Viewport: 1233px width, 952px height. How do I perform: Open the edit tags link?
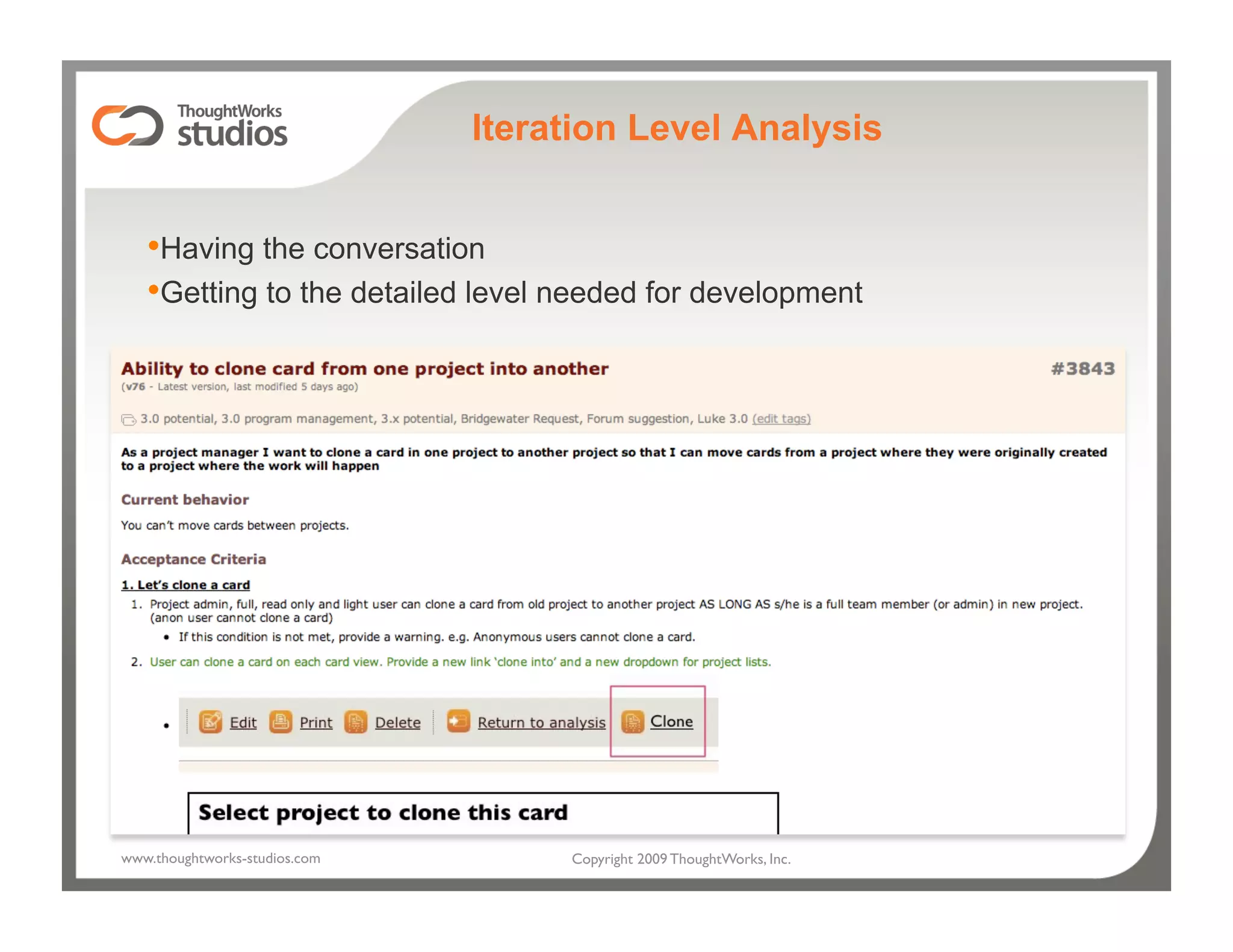tap(781, 419)
